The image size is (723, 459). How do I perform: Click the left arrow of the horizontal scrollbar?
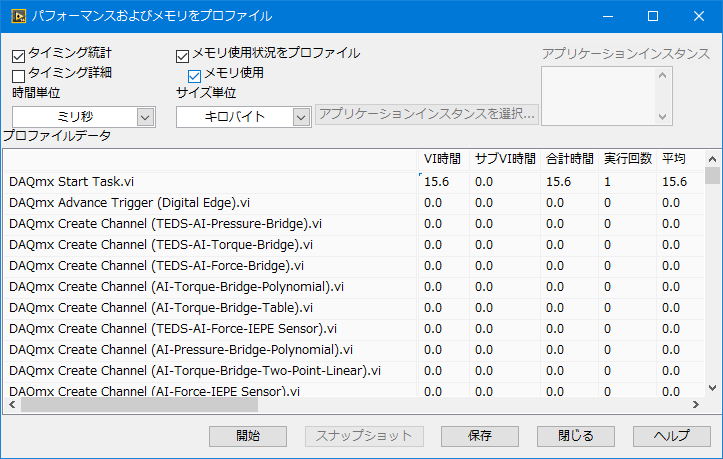pos(12,405)
